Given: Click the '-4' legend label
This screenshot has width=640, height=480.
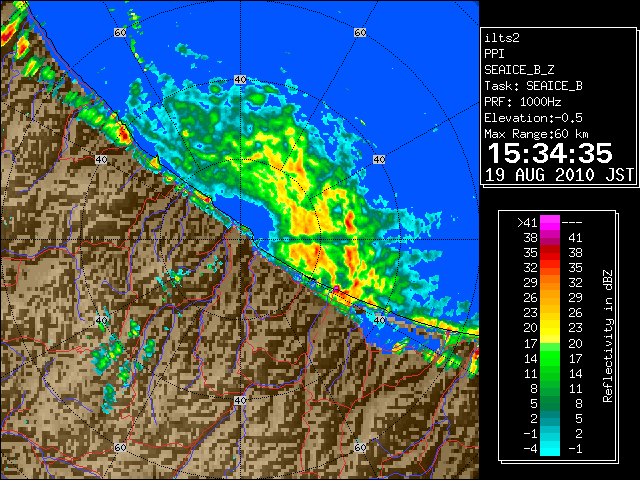Looking at the screenshot, I should [530, 449].
